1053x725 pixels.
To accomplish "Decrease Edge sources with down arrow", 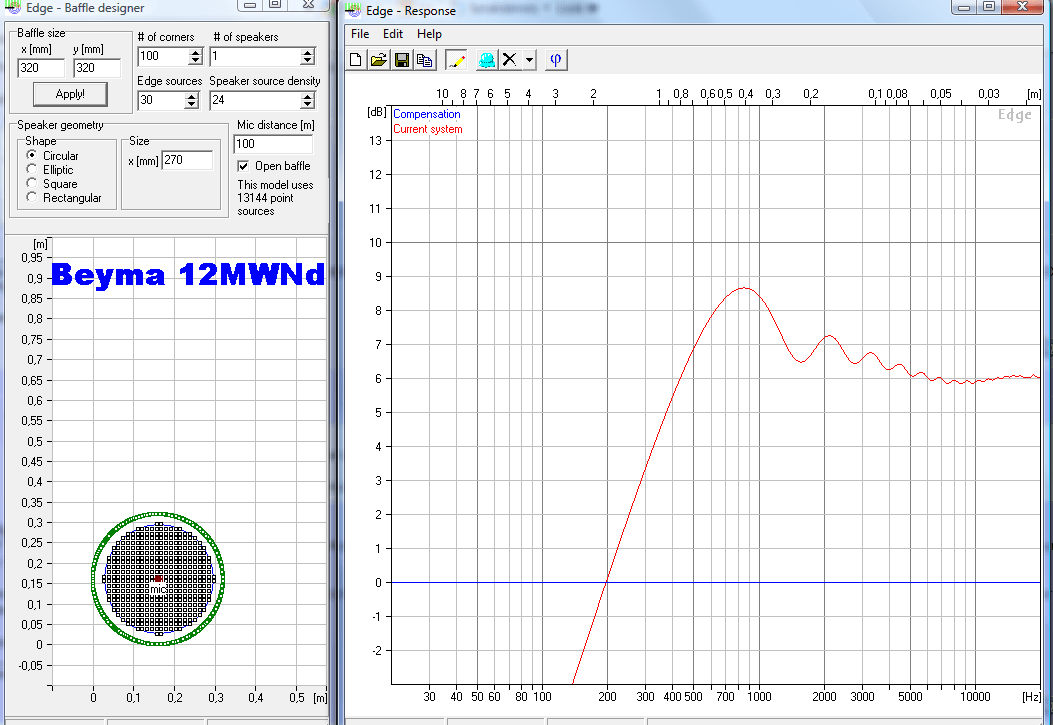I will coord(192,104).
